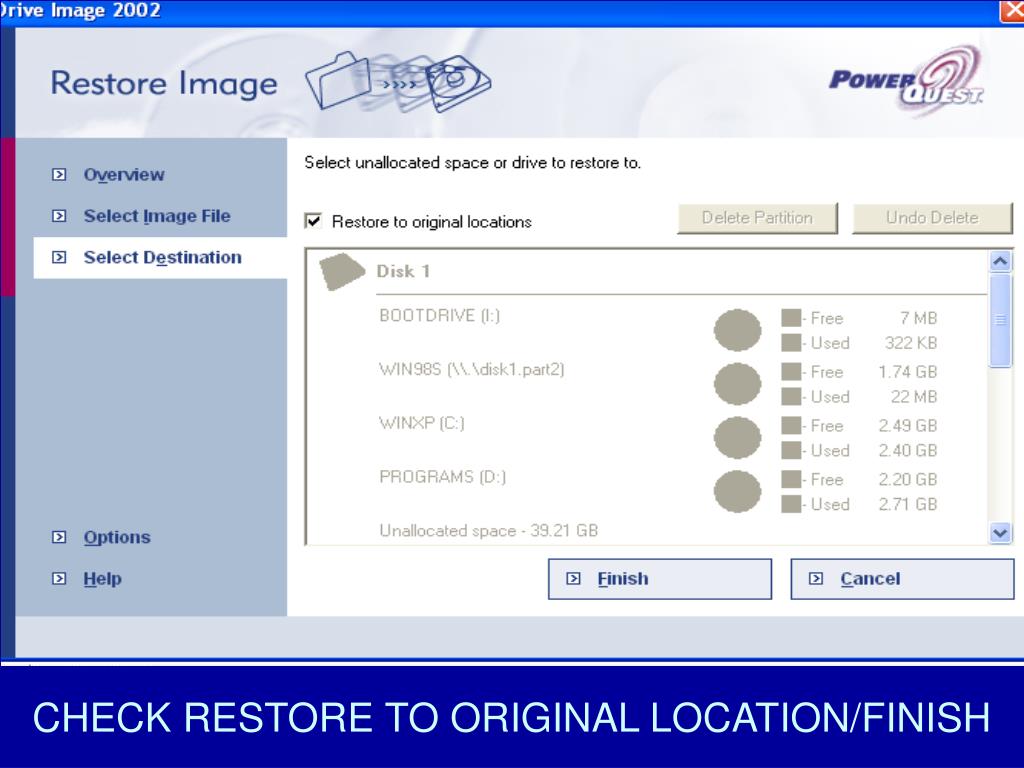Open the Select Destination step
The width and height of the screenshot is (1024, 768).
163,257
